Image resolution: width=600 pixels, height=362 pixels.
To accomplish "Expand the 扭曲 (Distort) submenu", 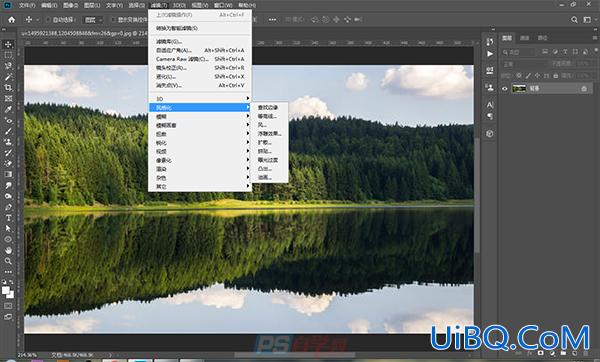I will point(200,134).
